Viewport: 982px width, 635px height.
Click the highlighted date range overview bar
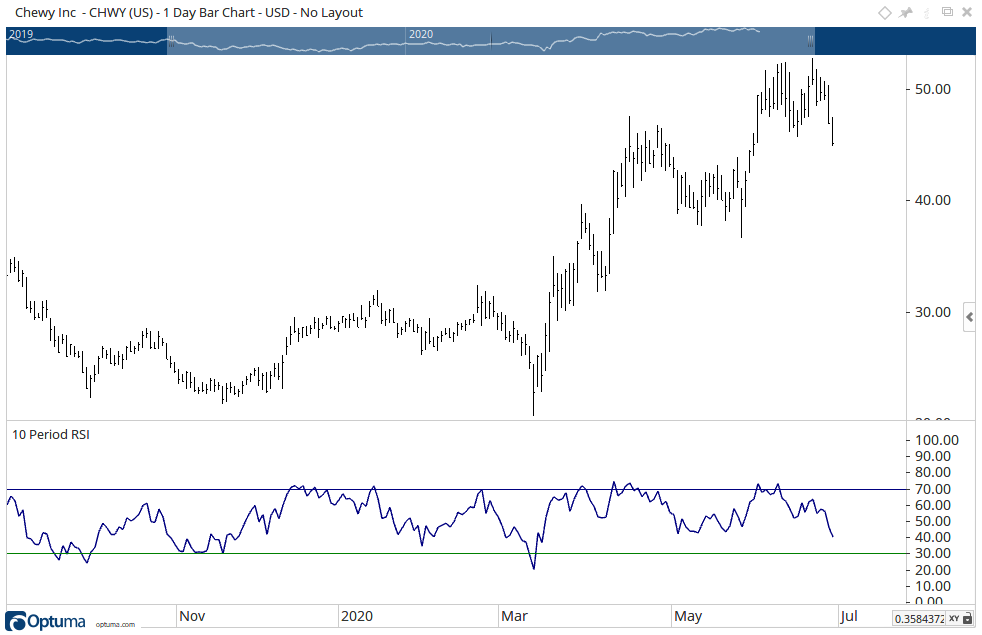pos(491,41)
